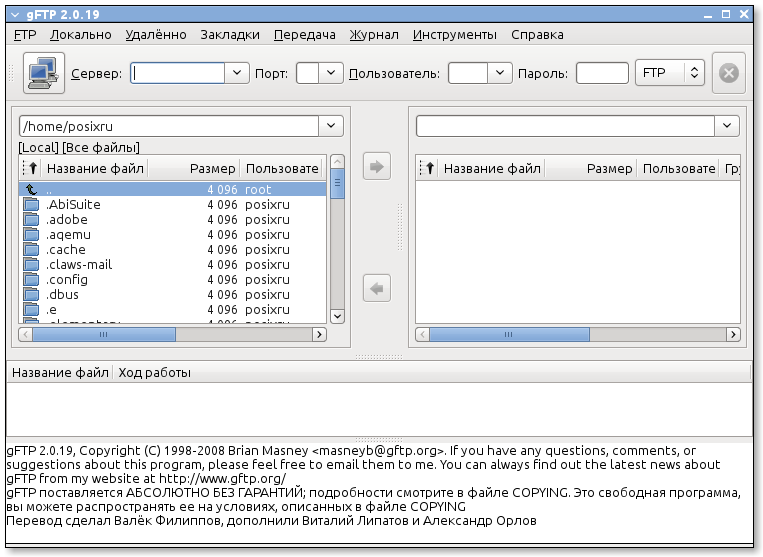
Task: Click the left arrow download button
Action: click(377, 288)
